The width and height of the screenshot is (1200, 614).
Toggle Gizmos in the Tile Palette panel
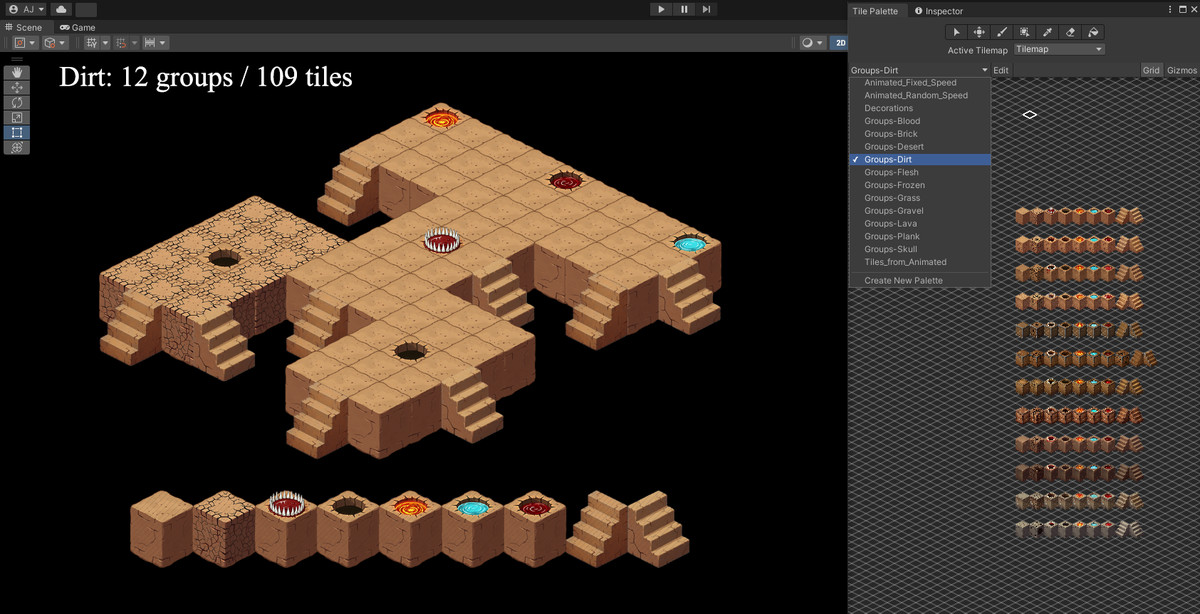1182,70
